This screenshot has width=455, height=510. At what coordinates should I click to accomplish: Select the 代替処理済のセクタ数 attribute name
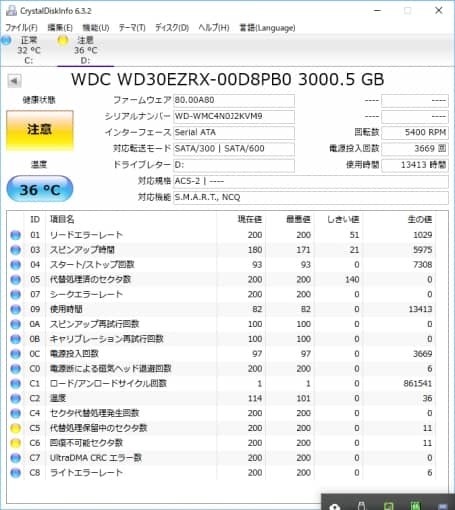coord(90,279)
